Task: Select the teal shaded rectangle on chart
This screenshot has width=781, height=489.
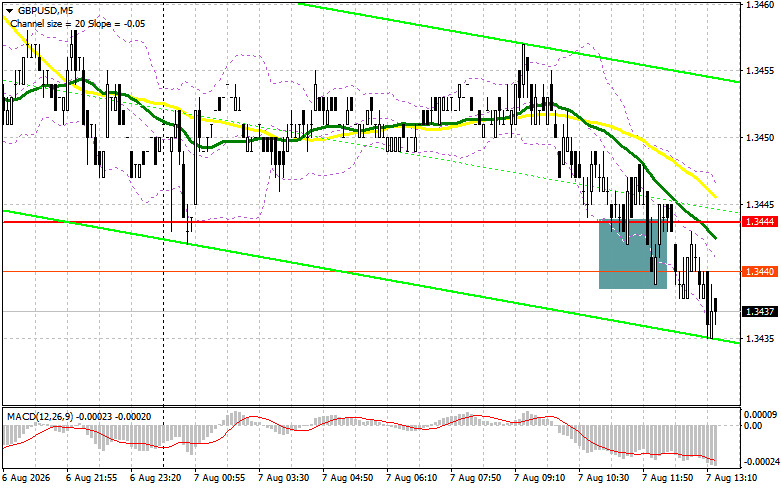Action: [633, 254]
